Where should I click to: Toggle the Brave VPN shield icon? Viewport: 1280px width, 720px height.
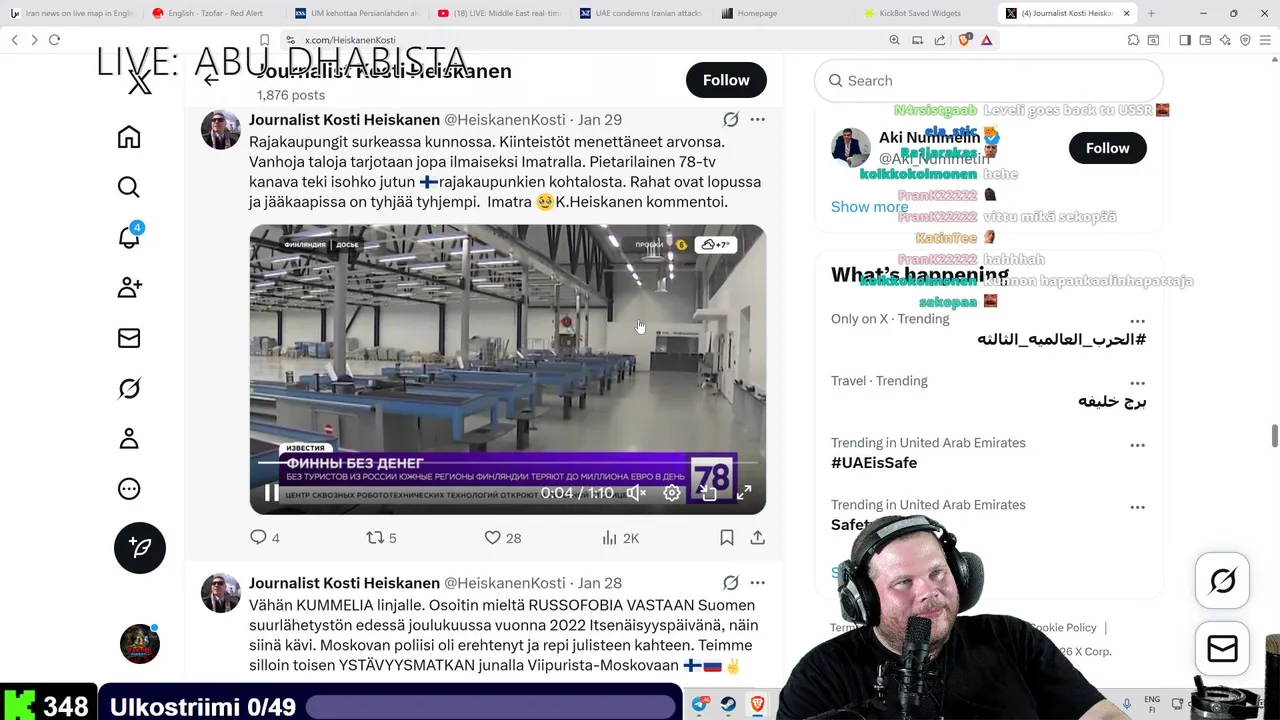(1245, 40)
